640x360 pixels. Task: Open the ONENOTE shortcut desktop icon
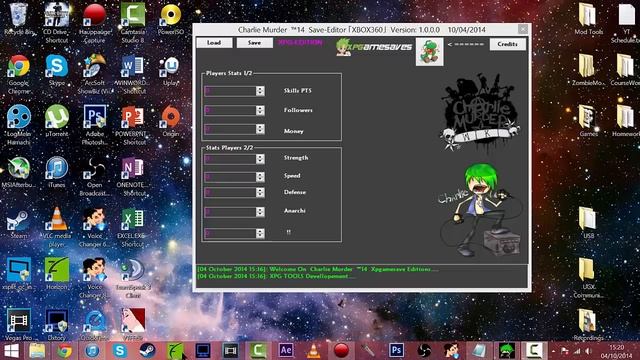133,176
